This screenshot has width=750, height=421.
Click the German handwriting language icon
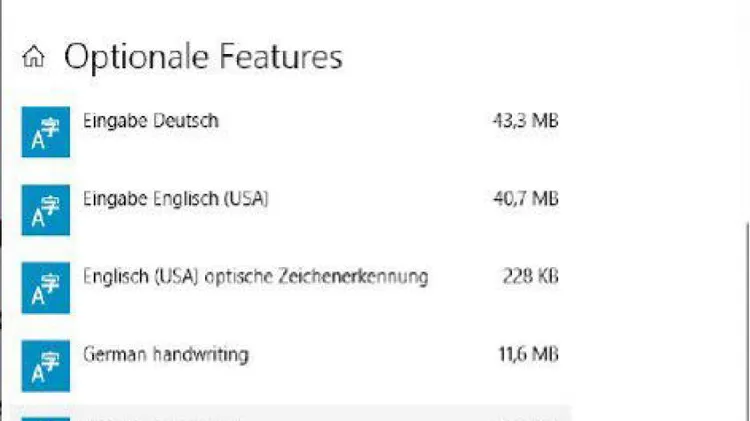click(x=45, y=366)
